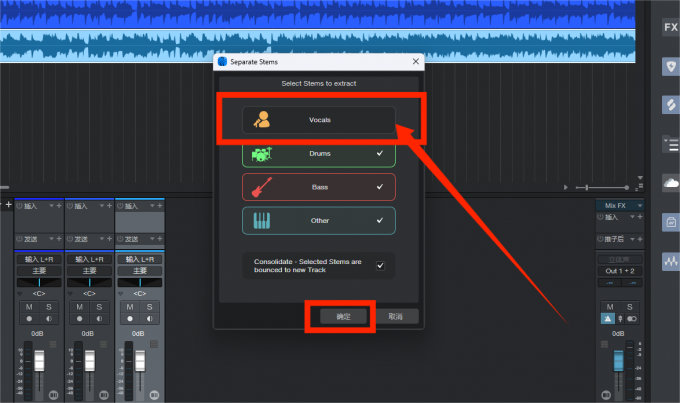Image resolution: width=680 pixels, height=403 pixels.
Task: Toggle mono switch on master channel
Action: pyautogui.click(x=631, y=319)
